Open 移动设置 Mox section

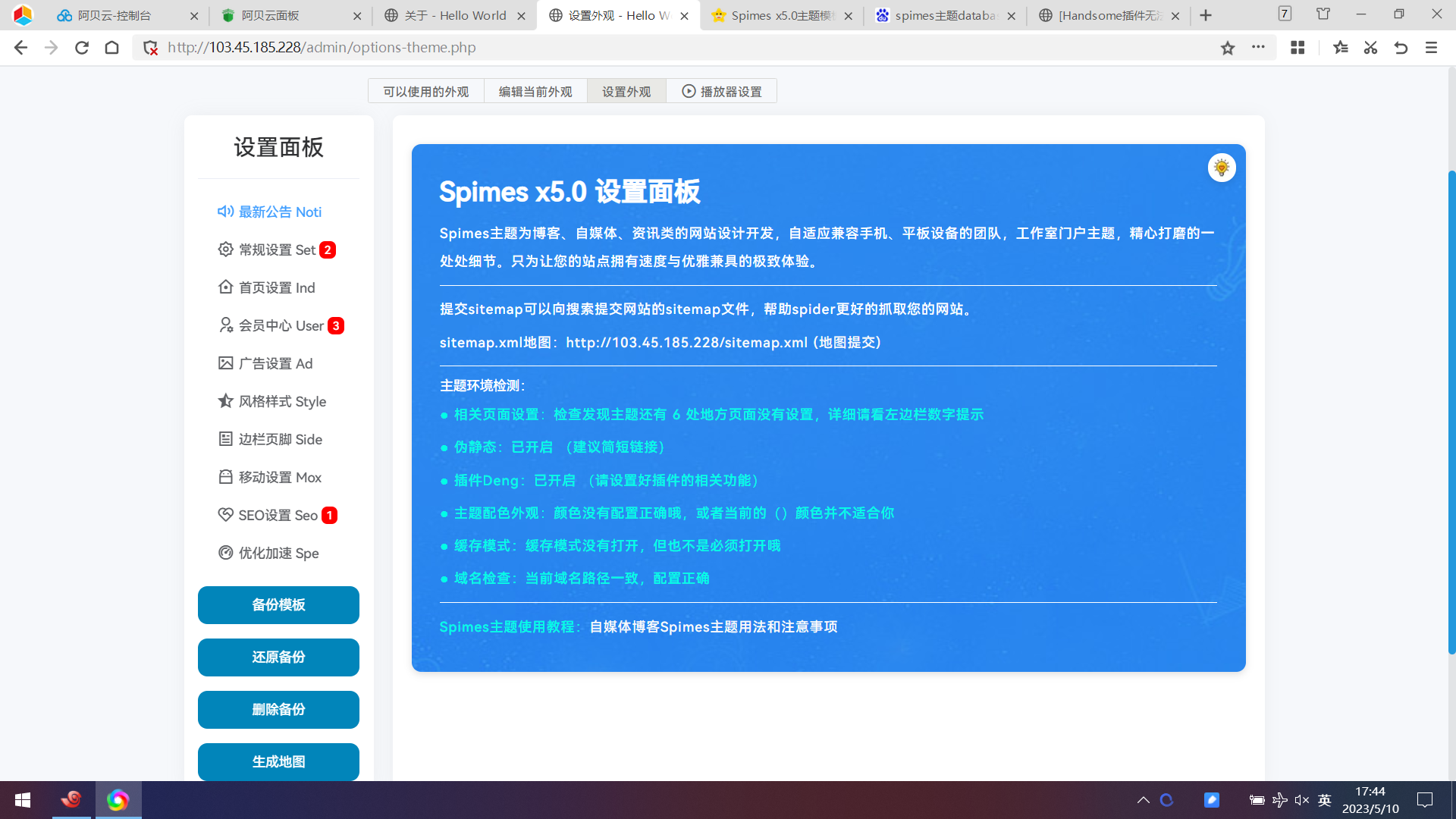tap(270, 477)
